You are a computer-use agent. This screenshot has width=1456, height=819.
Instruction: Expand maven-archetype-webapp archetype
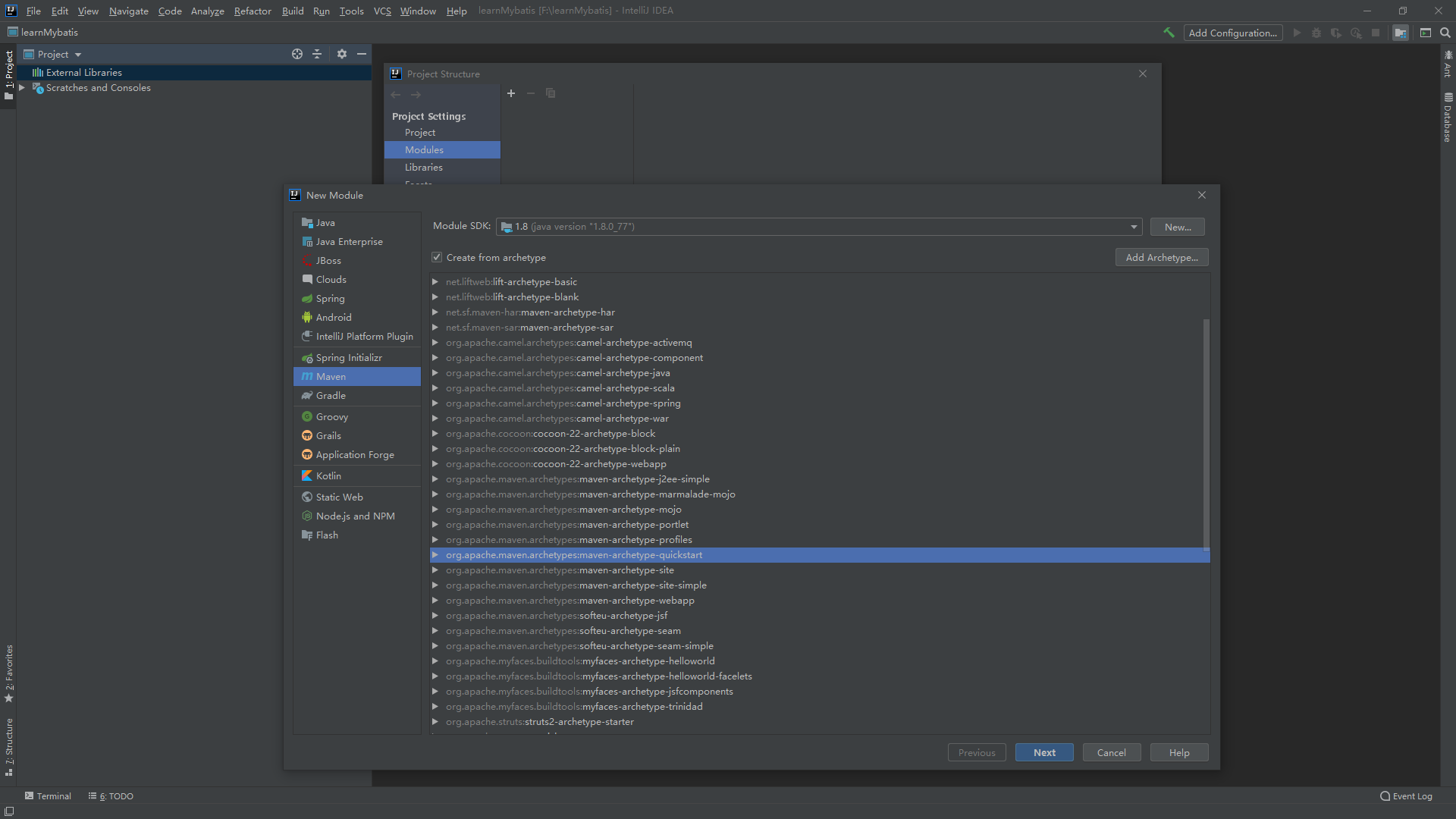435,600
